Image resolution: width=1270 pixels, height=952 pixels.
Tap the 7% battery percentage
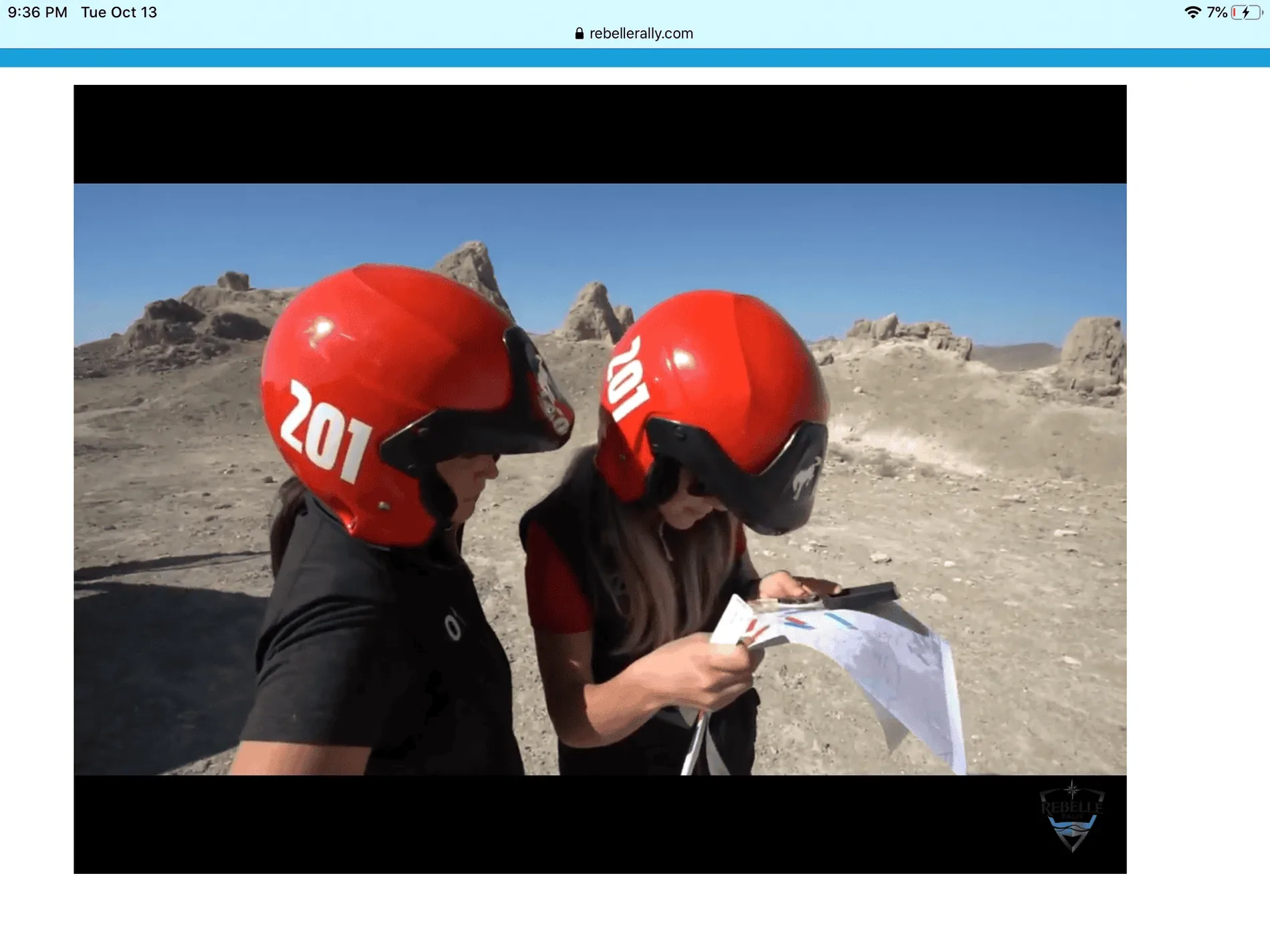[x=1217, y=12]
